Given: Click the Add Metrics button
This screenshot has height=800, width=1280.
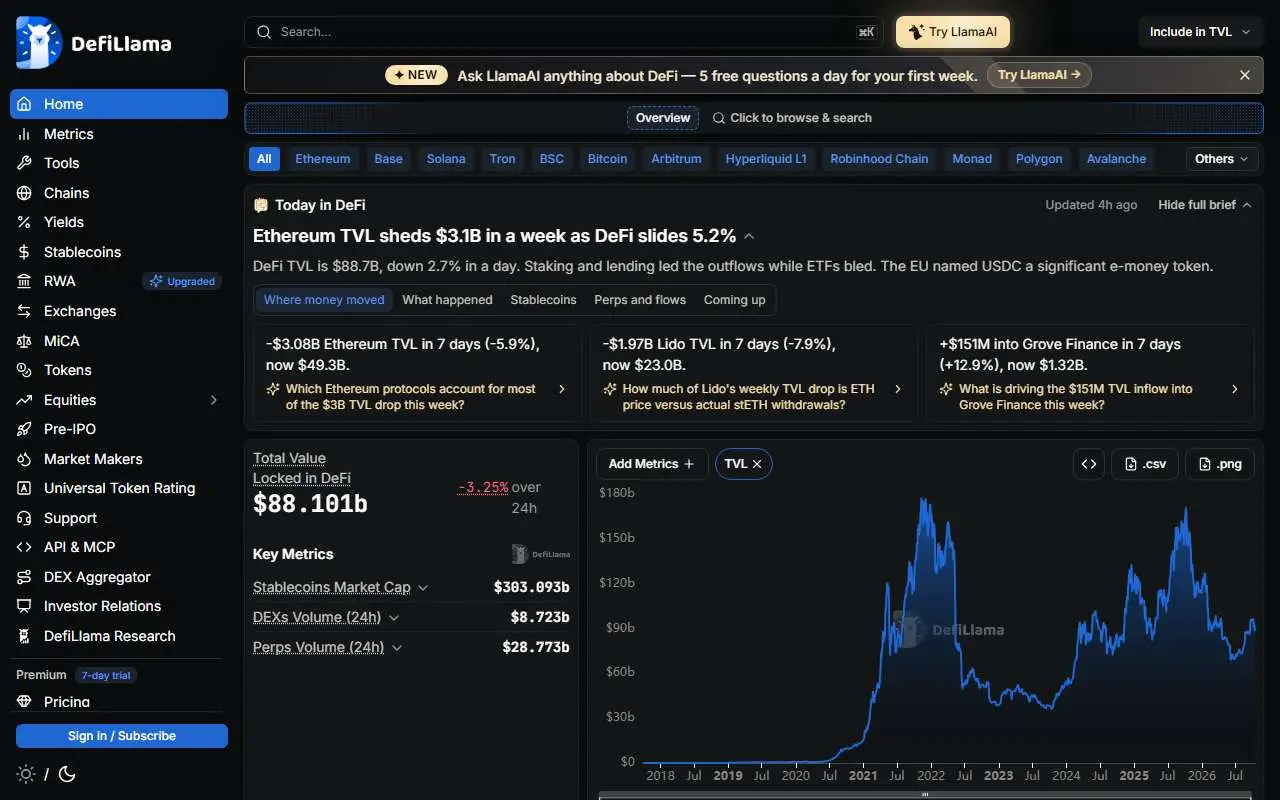Looking at the screenshot, I should [x=652, y=464].
